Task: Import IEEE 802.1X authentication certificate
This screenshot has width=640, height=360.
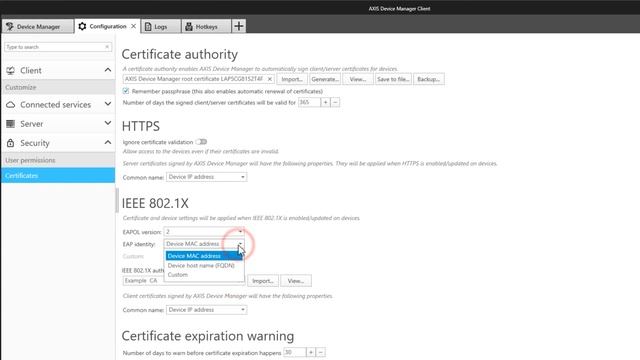Action: click(263, 281)
